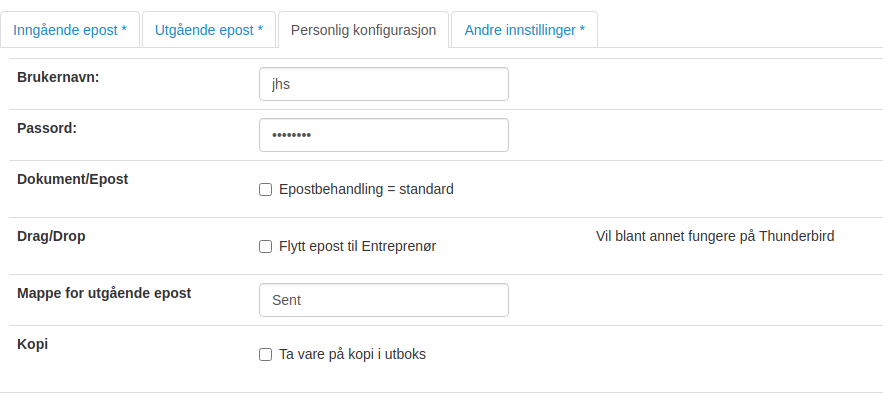Select the Personlig konfigurasjon tab
This screenshot has height=396, width=883.
pyautogui.click(x=363, y=30)
